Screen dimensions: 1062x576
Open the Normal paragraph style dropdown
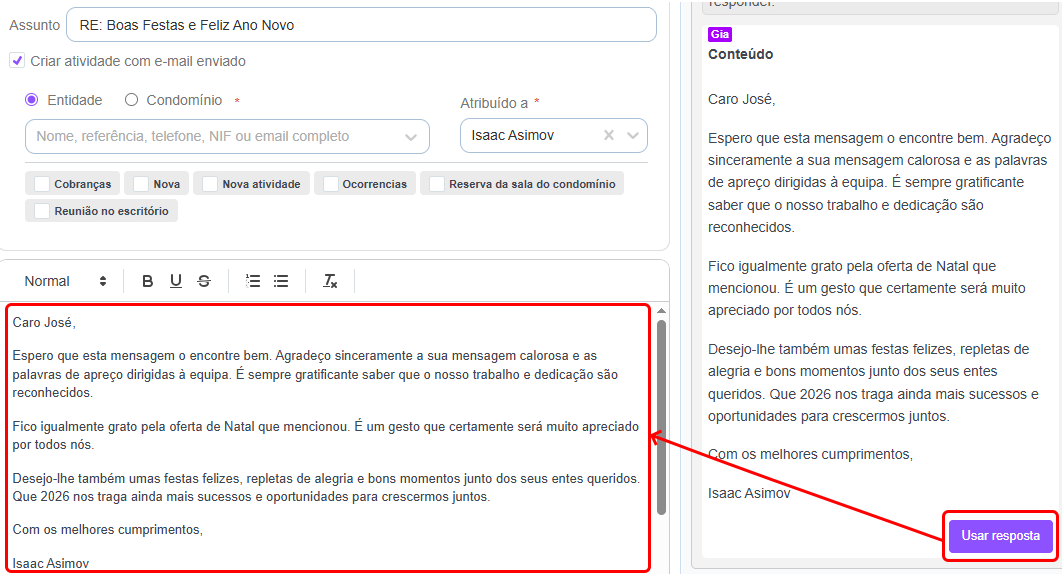pos(65,281)
